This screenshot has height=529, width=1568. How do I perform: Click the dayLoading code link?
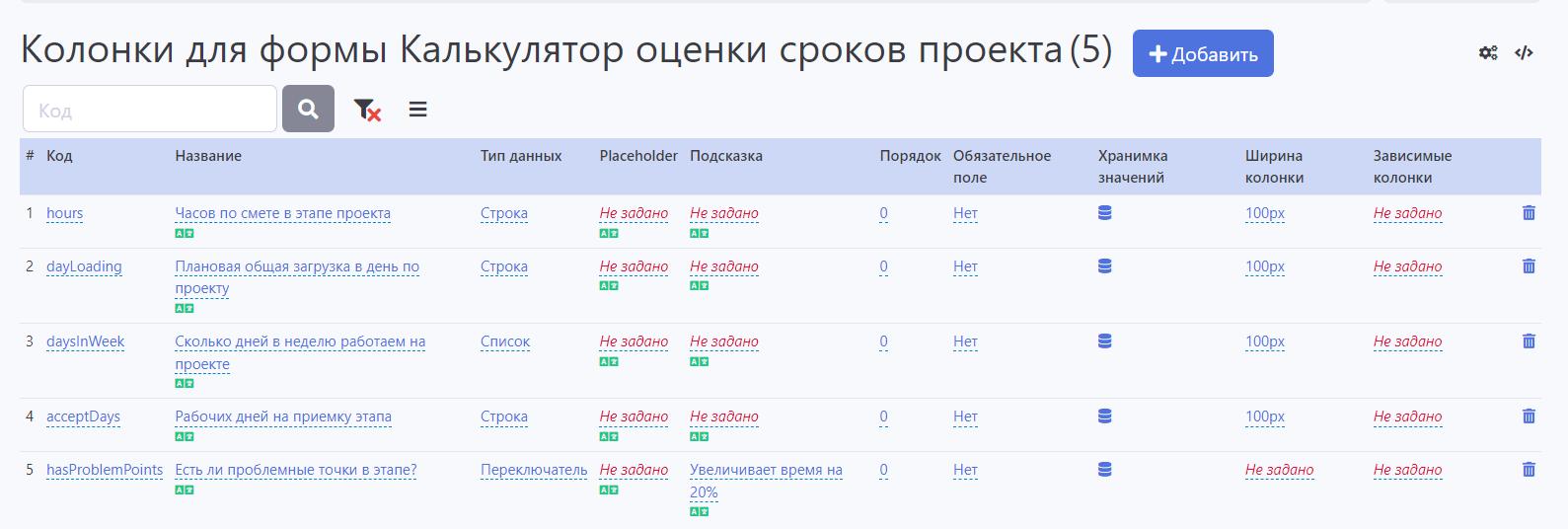[84, 266]
